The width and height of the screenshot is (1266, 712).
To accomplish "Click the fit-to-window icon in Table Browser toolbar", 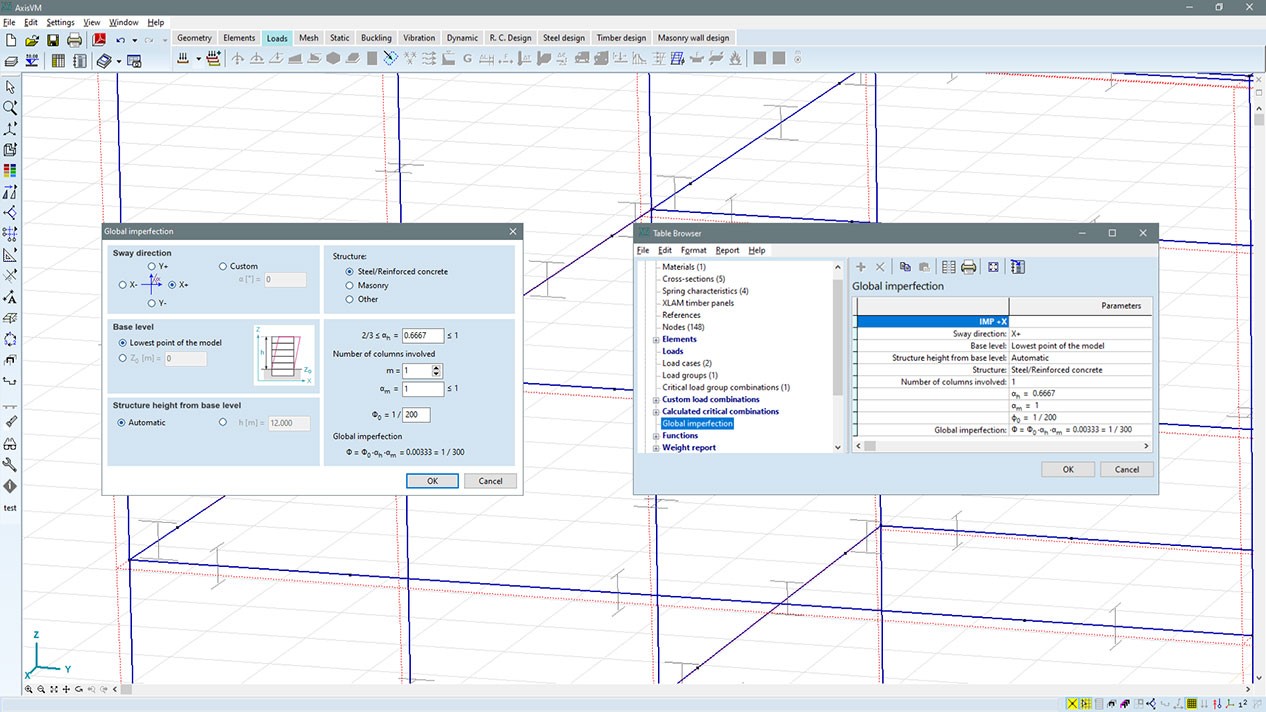I will (993, 267).
